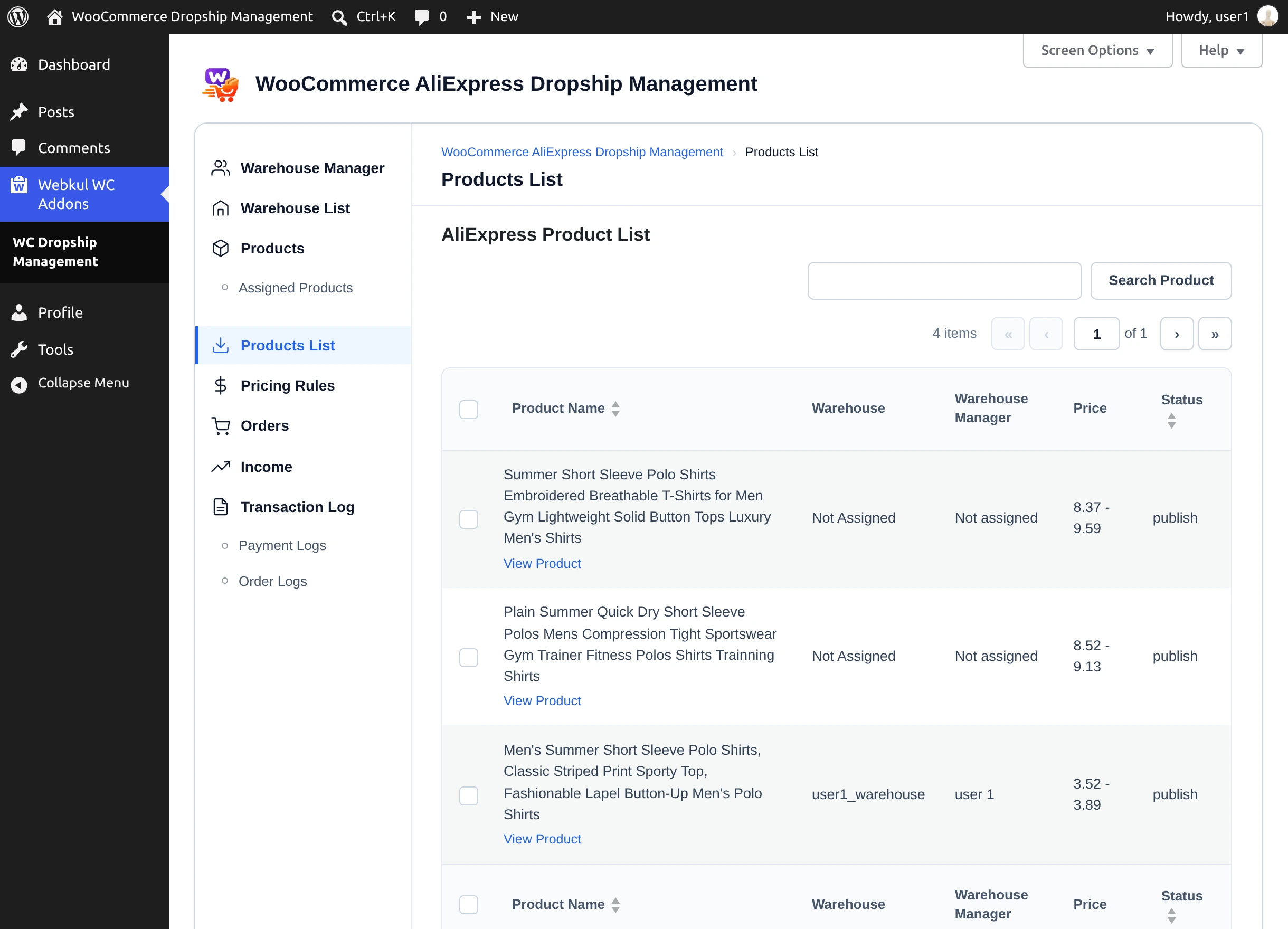Click the Transaction Log menu label

click(298, 507)
